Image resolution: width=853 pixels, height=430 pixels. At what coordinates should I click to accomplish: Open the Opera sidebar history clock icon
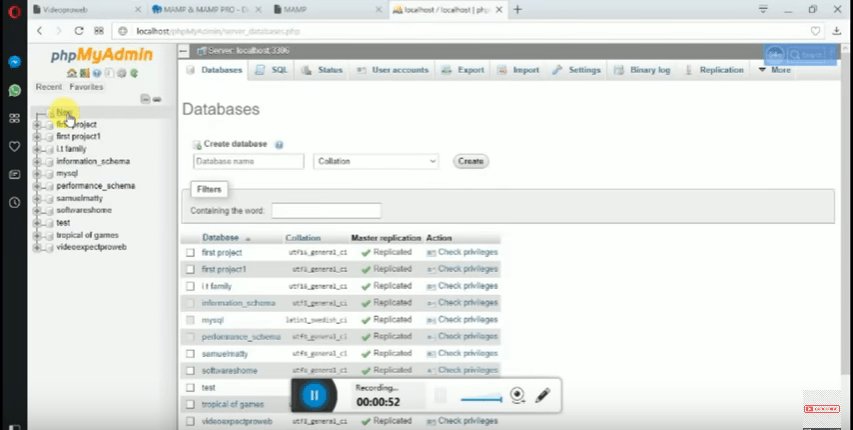pos(15,202)
